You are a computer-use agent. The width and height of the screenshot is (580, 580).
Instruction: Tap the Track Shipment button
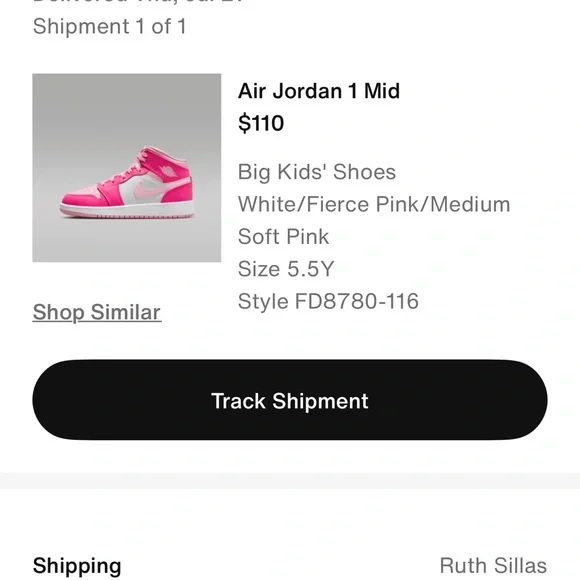(x=290, y=400)
